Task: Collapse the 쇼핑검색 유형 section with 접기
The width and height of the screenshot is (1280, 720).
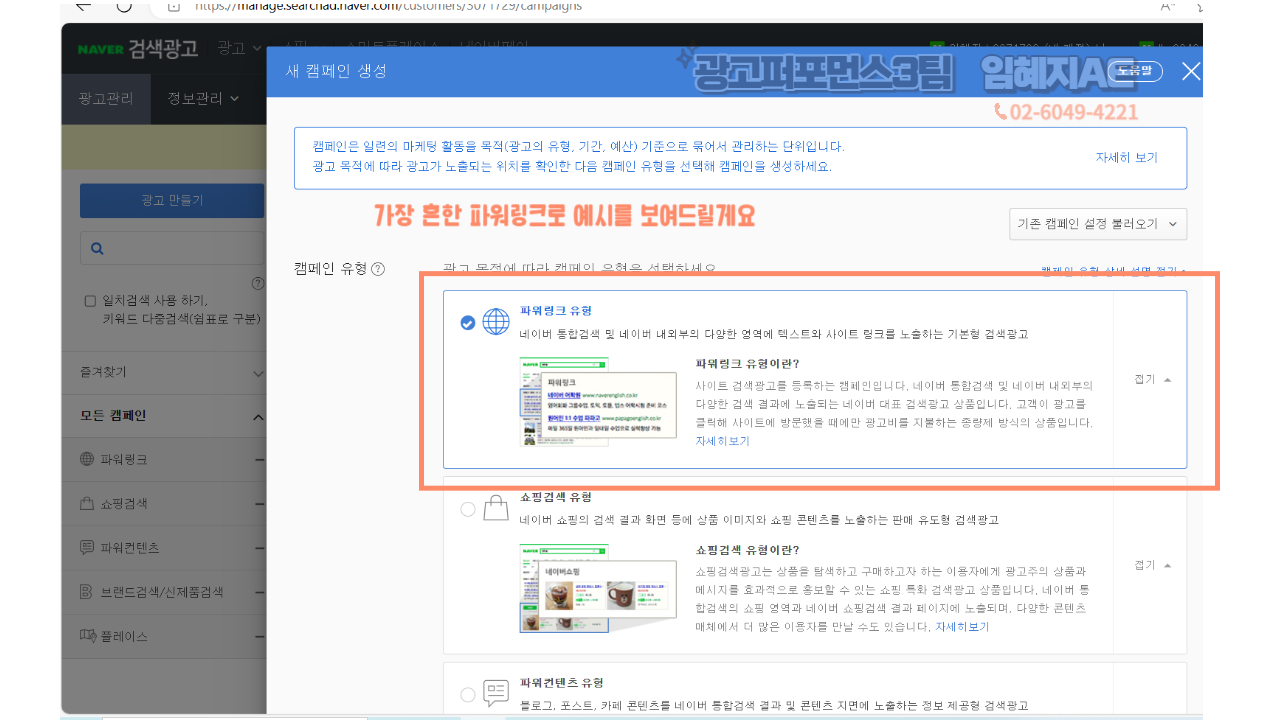Action: (x=1152, y=565)
